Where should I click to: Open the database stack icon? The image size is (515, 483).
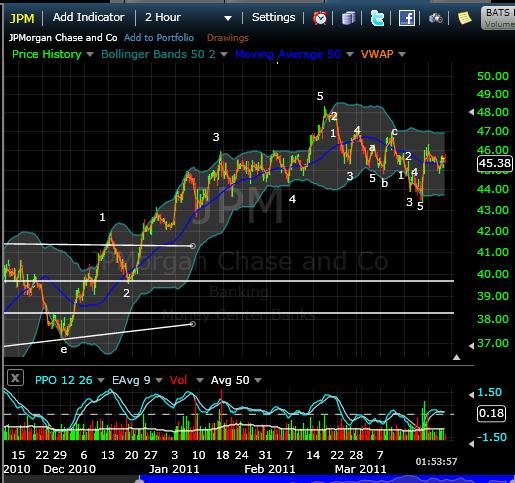pyautogui.click(x=348, y=18)
